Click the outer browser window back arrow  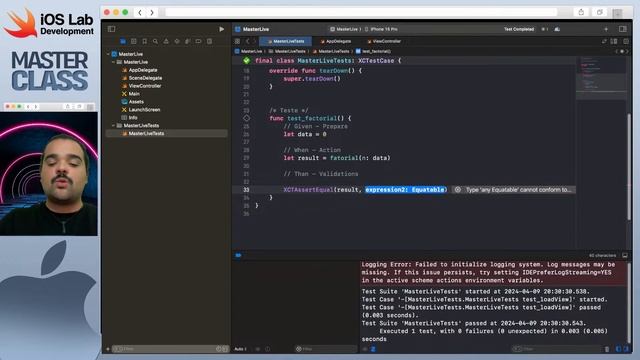[140, 13]
